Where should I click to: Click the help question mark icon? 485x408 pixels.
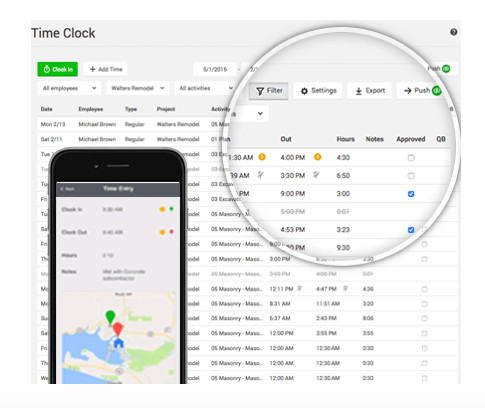453,32
